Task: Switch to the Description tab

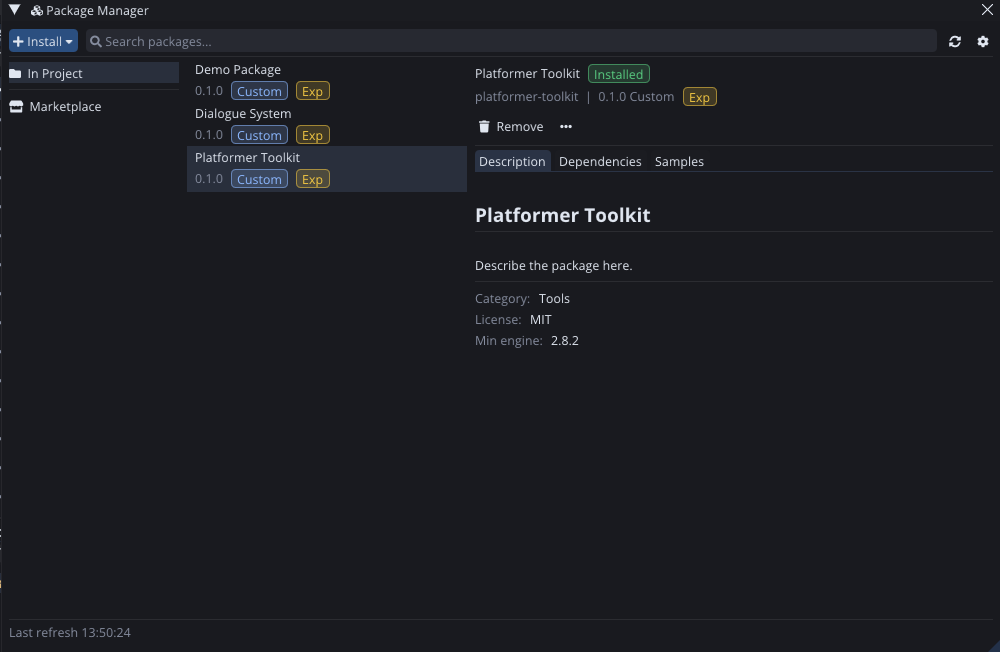Action: tap(512, 161)
